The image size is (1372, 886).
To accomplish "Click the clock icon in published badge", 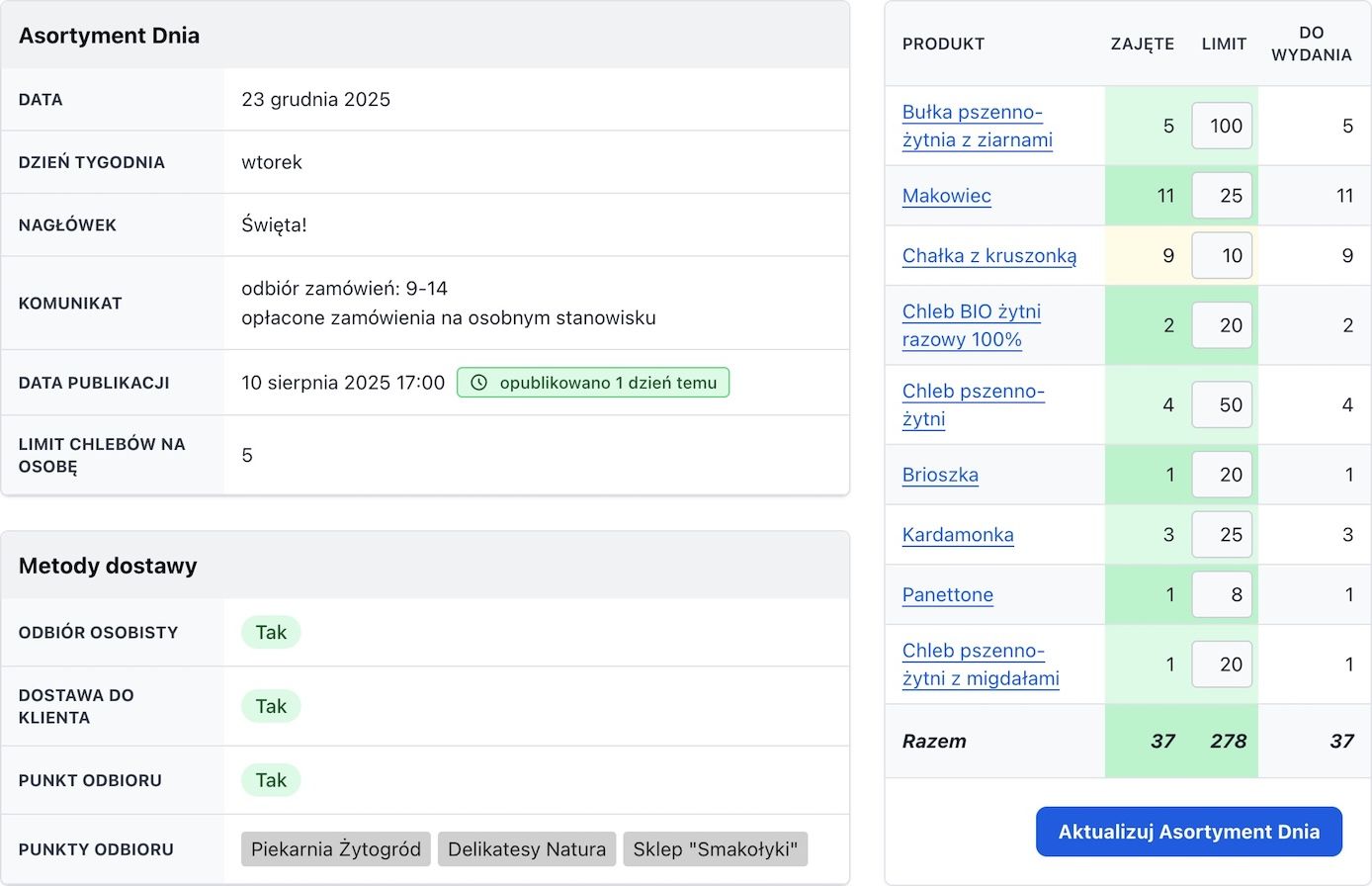I will pos(479,383).
